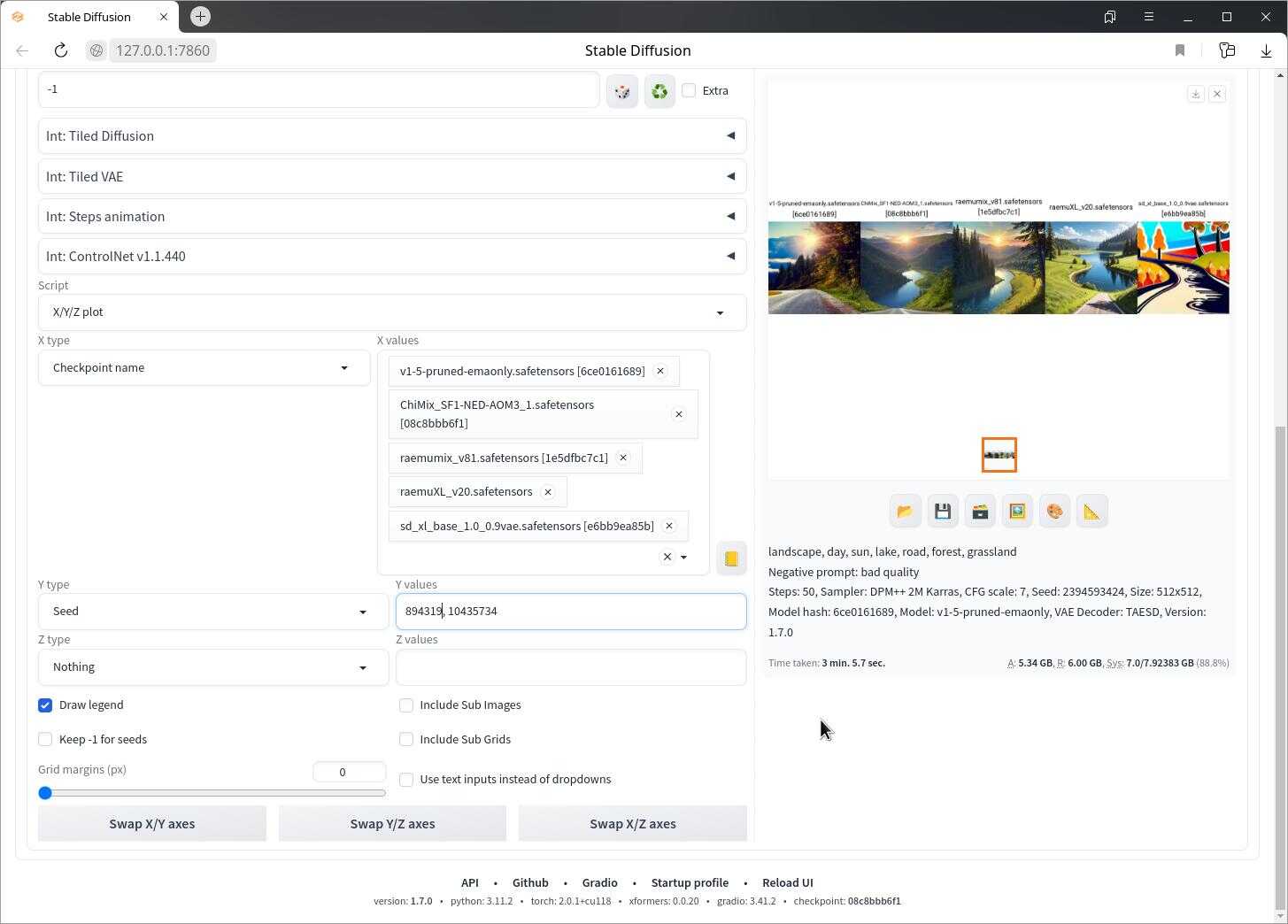Click the floppy disk save image icon
This screenshot has height=924, width=1288.
(942, 512)
